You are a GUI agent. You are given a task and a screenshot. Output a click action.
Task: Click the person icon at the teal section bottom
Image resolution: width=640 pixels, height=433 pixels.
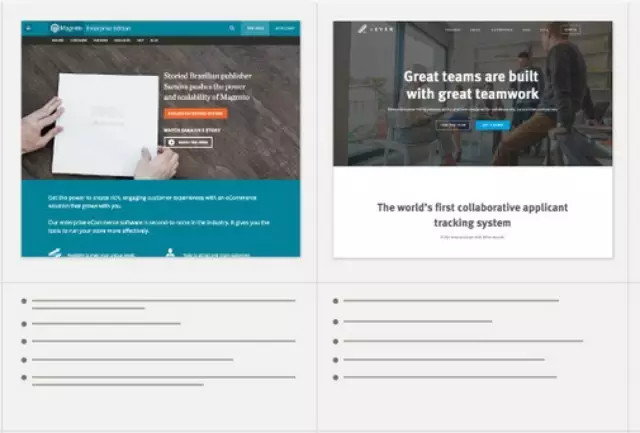pos(171,252)
